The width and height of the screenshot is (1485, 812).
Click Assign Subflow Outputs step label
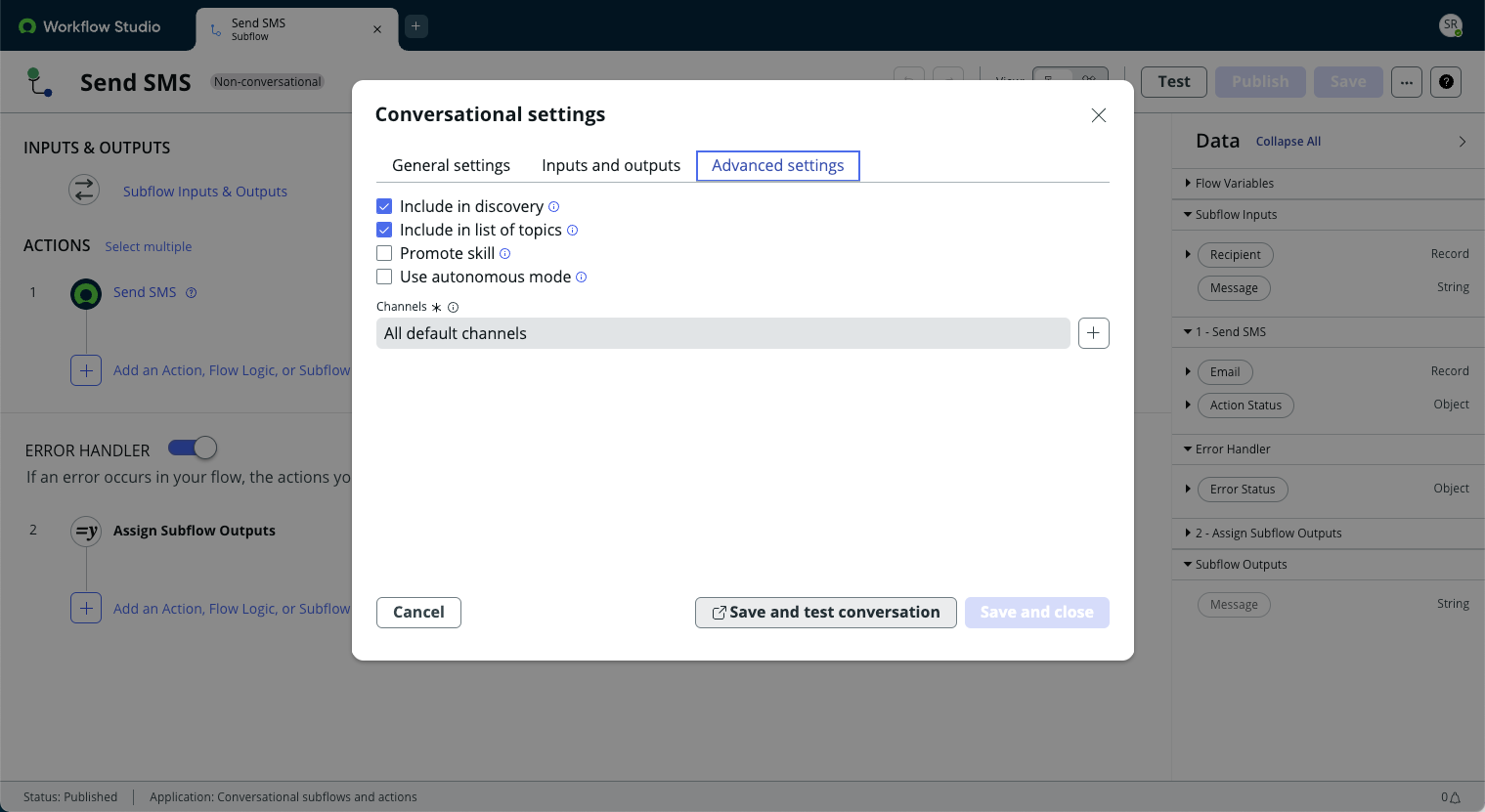(195, 531)
